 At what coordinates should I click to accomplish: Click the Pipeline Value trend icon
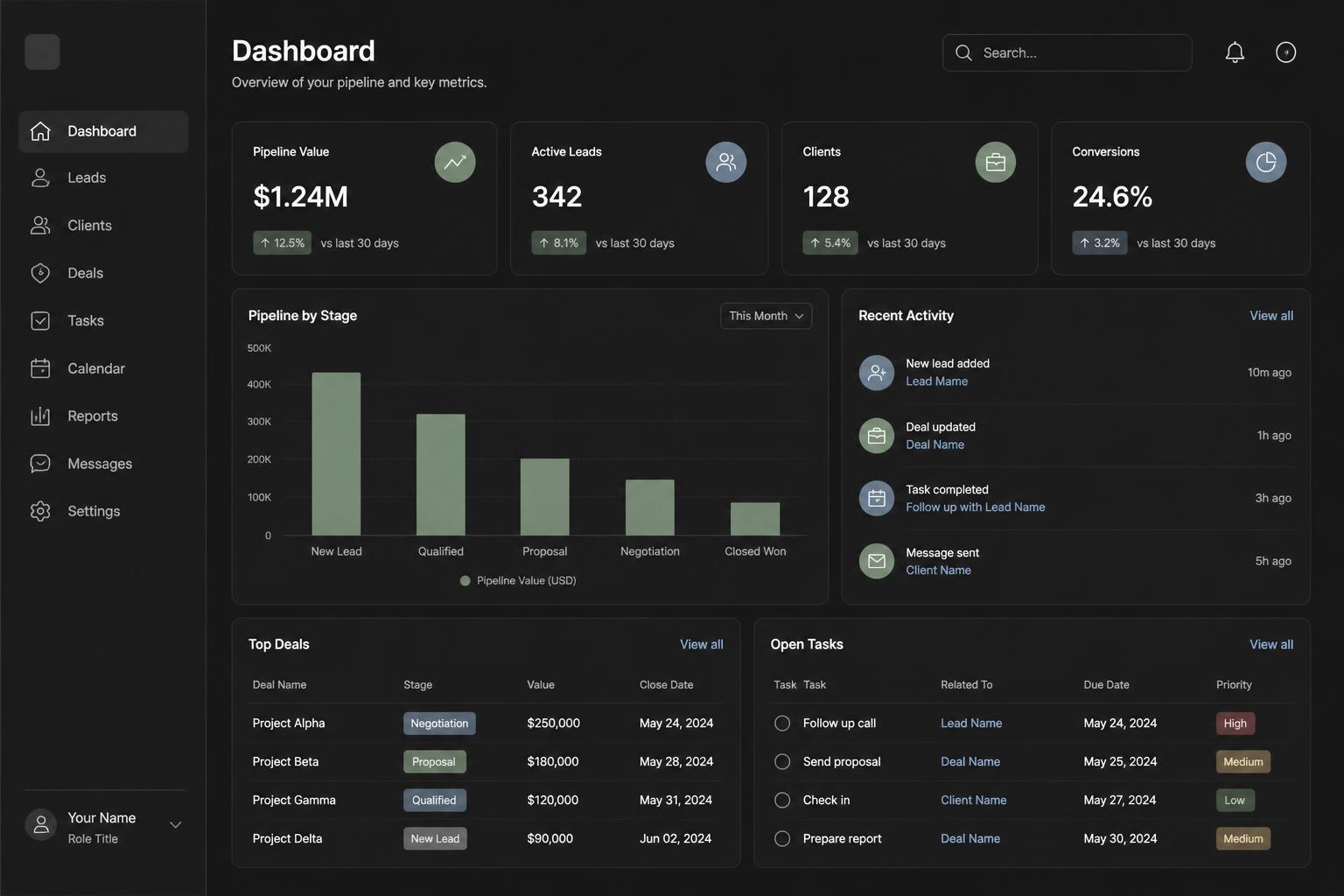coord(455,162)
